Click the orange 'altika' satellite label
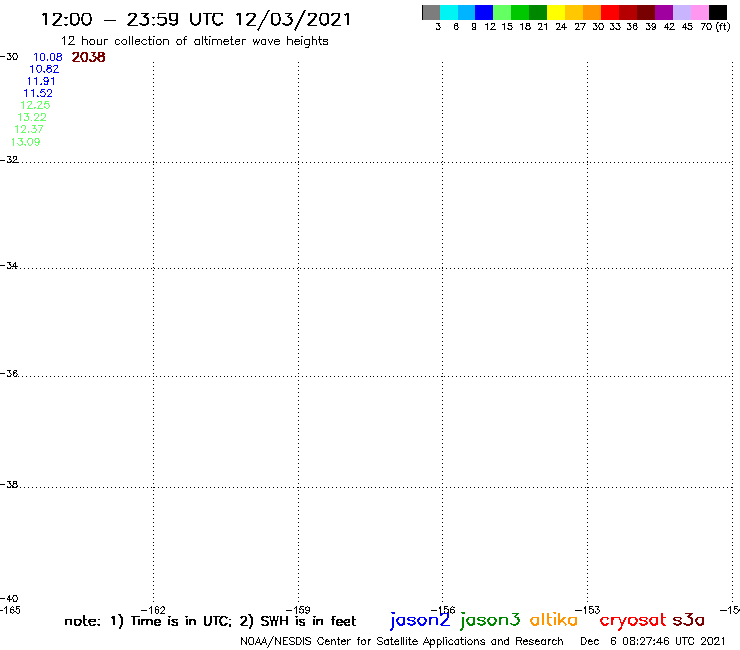 point(554,620)
